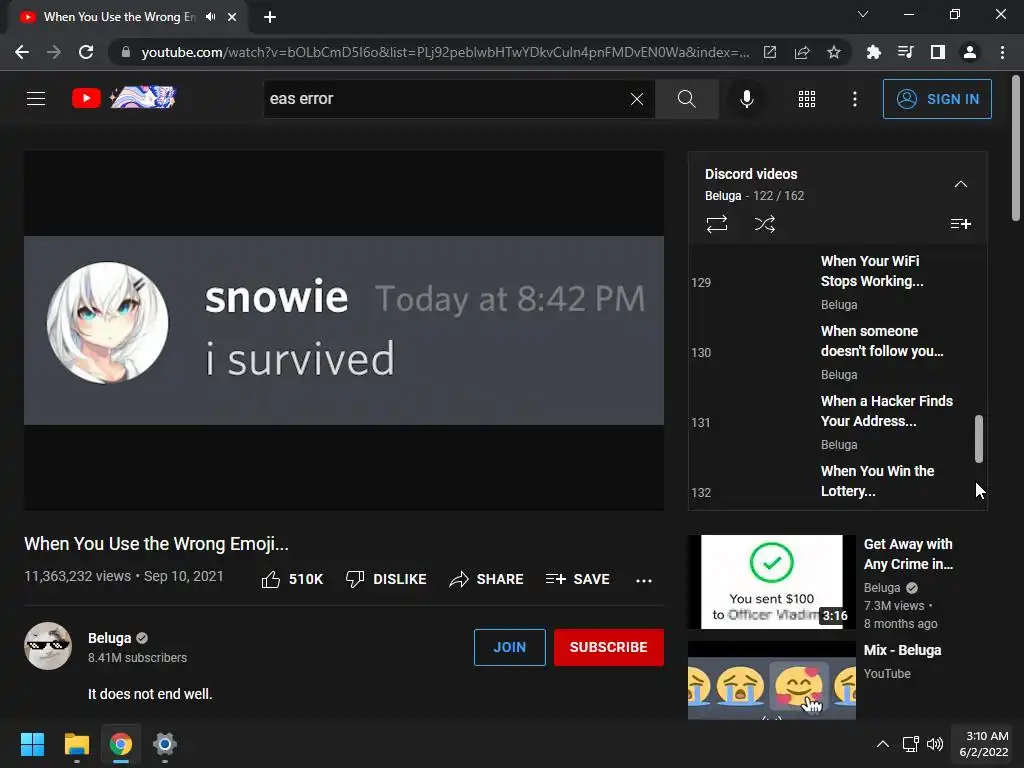
Task: Play When You Win the Lottery
Action: click(835, 485)
